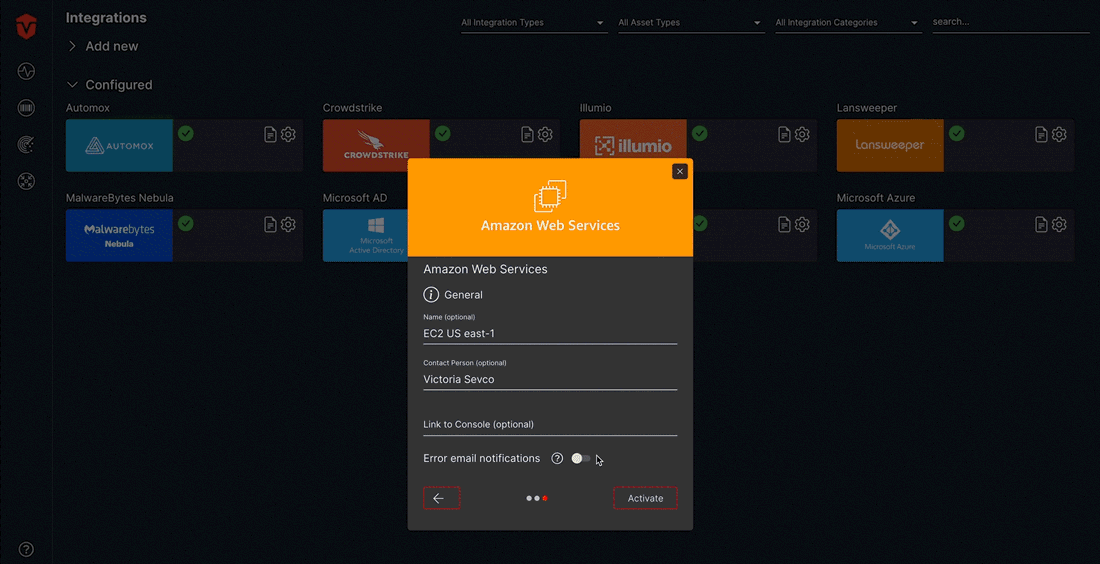This screenshot has width=1100, height=564.
Task: Click Crowdstrike green status checkmark
Action: coord(443,133)
